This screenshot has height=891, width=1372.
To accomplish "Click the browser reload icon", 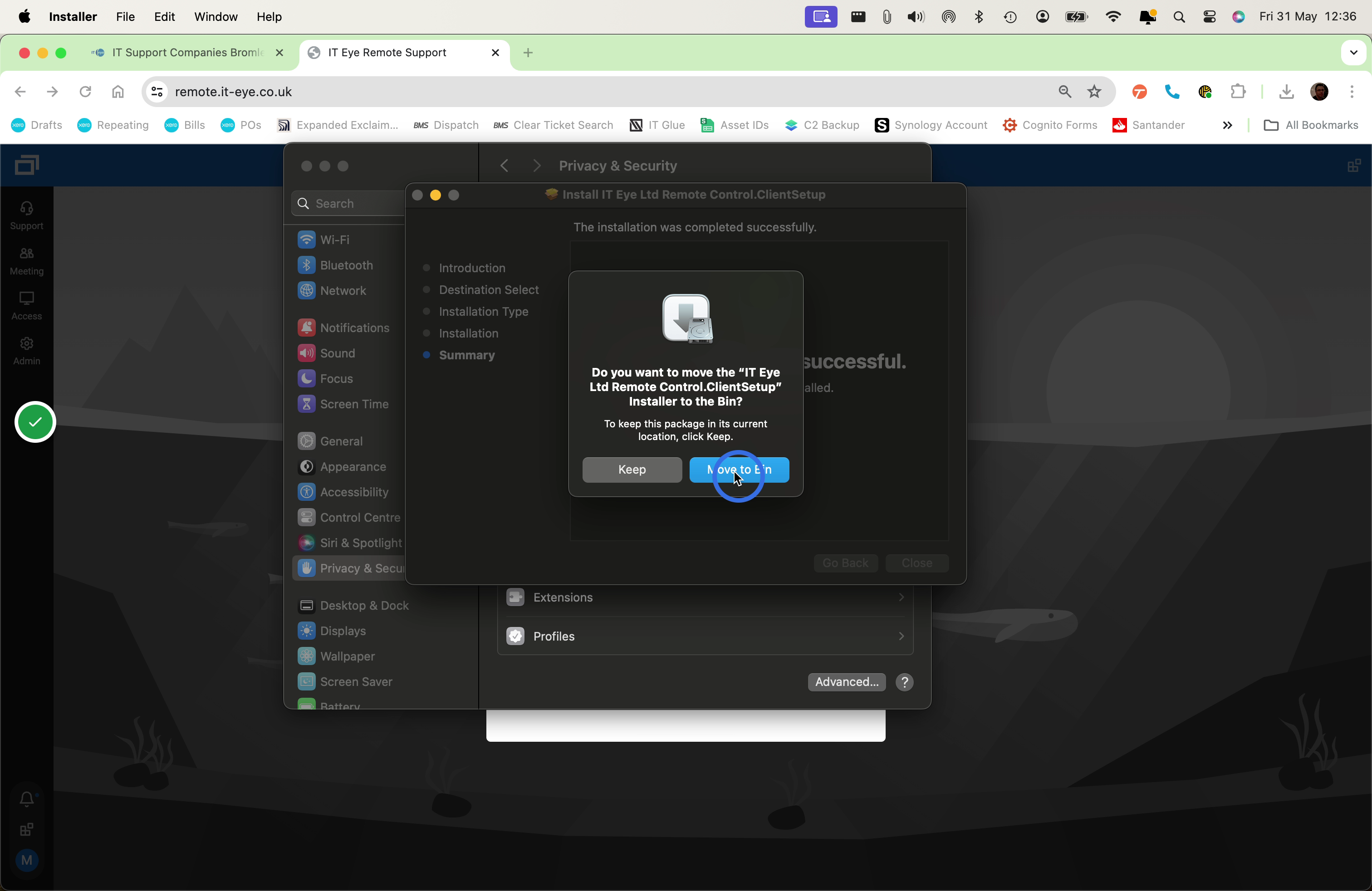I will tap(85, 92).
